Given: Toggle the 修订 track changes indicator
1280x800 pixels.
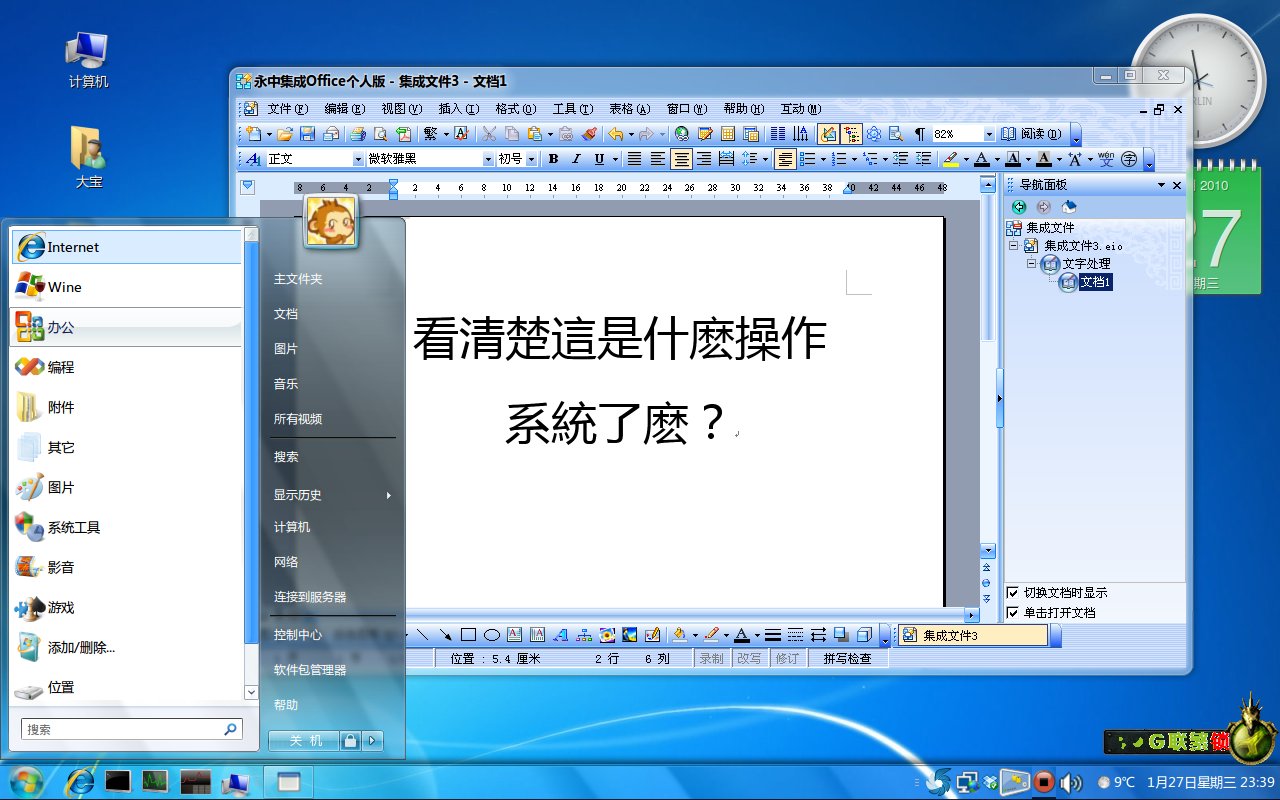Looking at the screenshot, I should click(x=787, y=658).
